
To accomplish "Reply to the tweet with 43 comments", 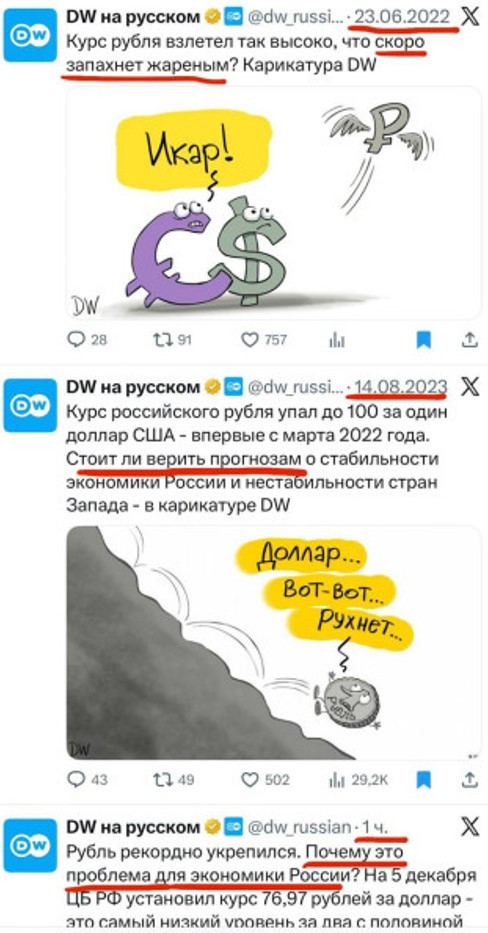I will [87, 779].
